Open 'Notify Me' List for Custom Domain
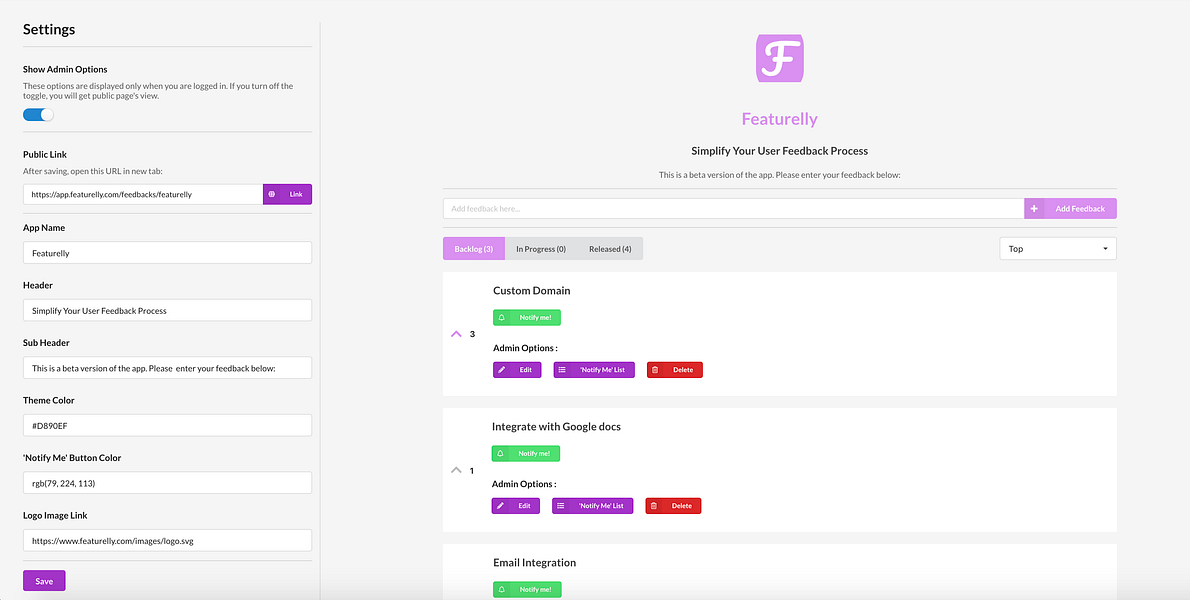This screenshot has height=600, width=1190. click(594, 370)
